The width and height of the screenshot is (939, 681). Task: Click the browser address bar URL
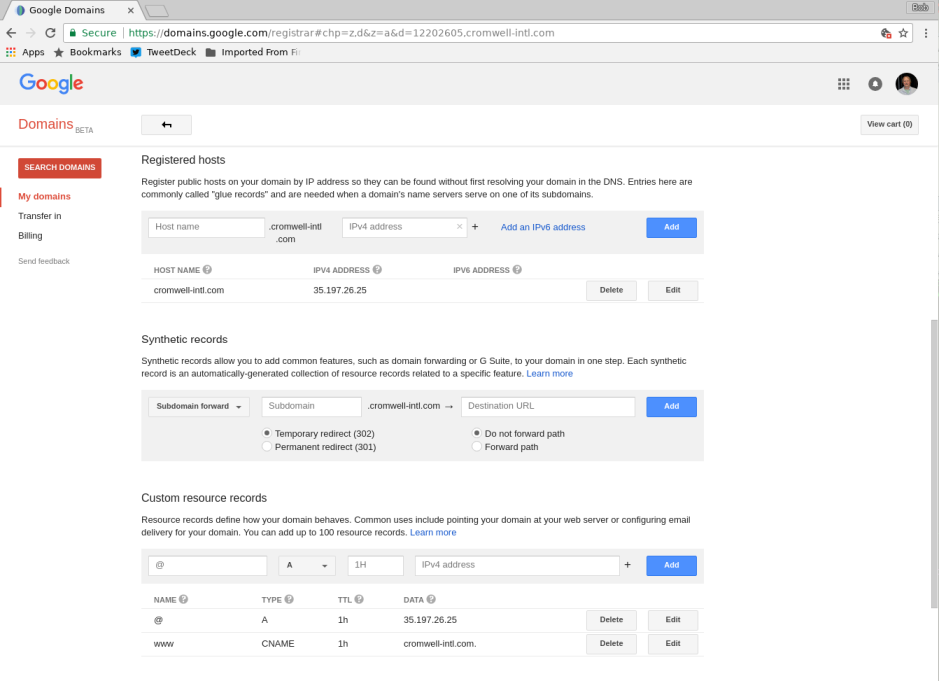[341, 33]
